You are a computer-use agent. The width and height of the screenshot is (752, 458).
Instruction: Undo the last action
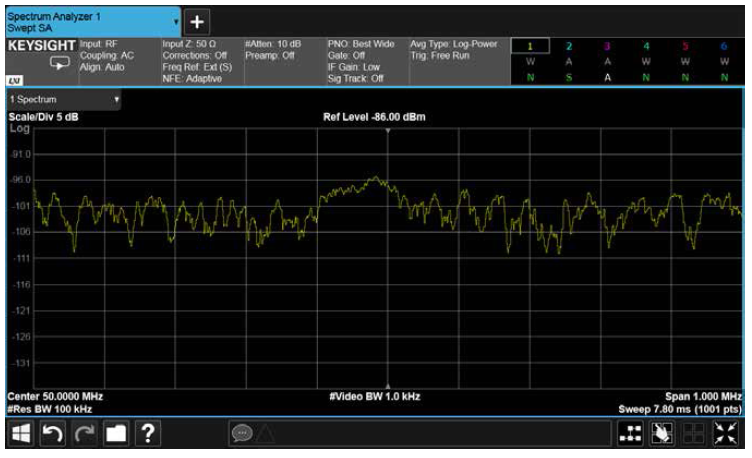(53, 434)
